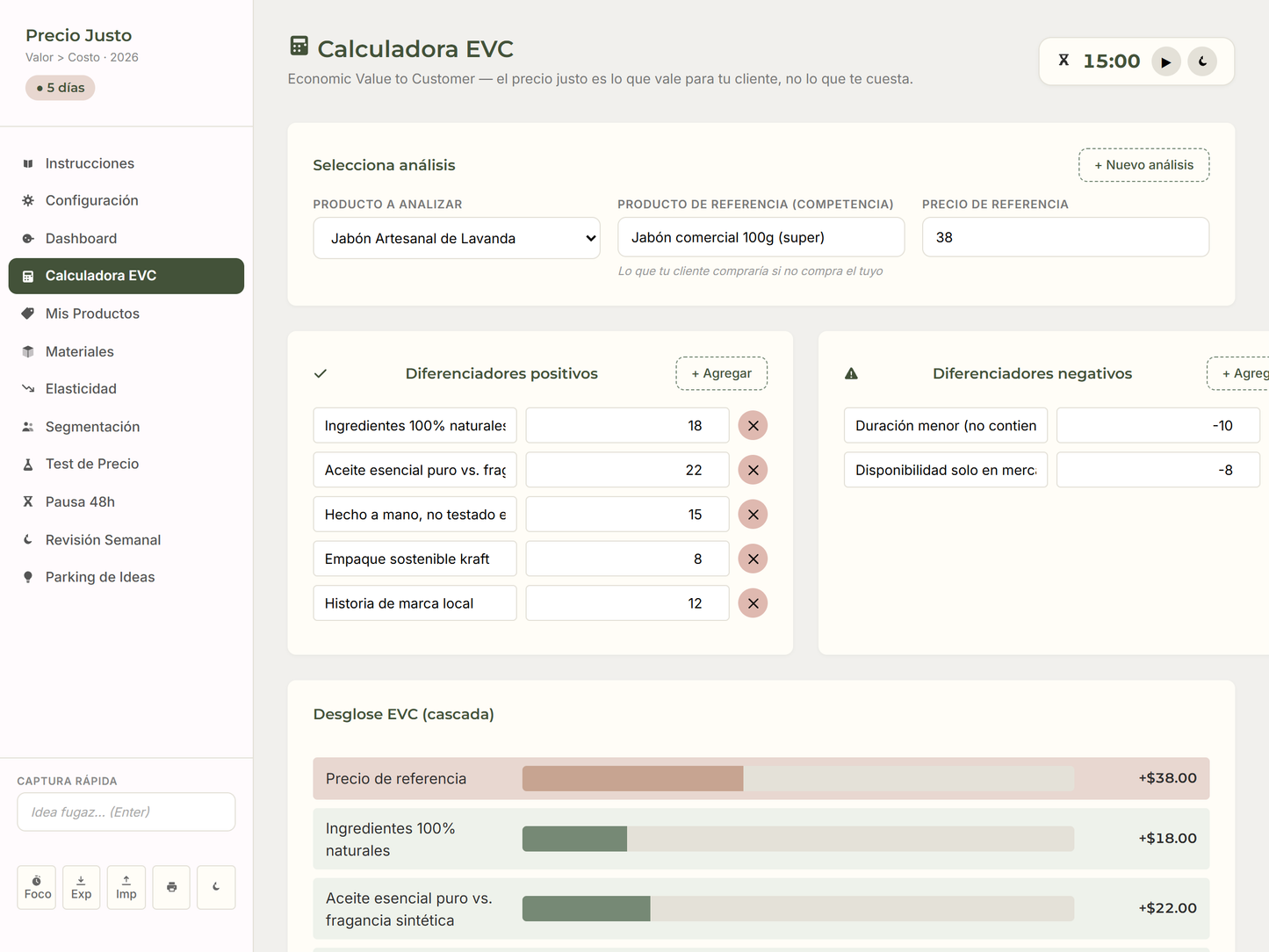Click the hourglass icon next to 15:00
This screenshot has width=1269, height=952.
tap(1064, 61)
